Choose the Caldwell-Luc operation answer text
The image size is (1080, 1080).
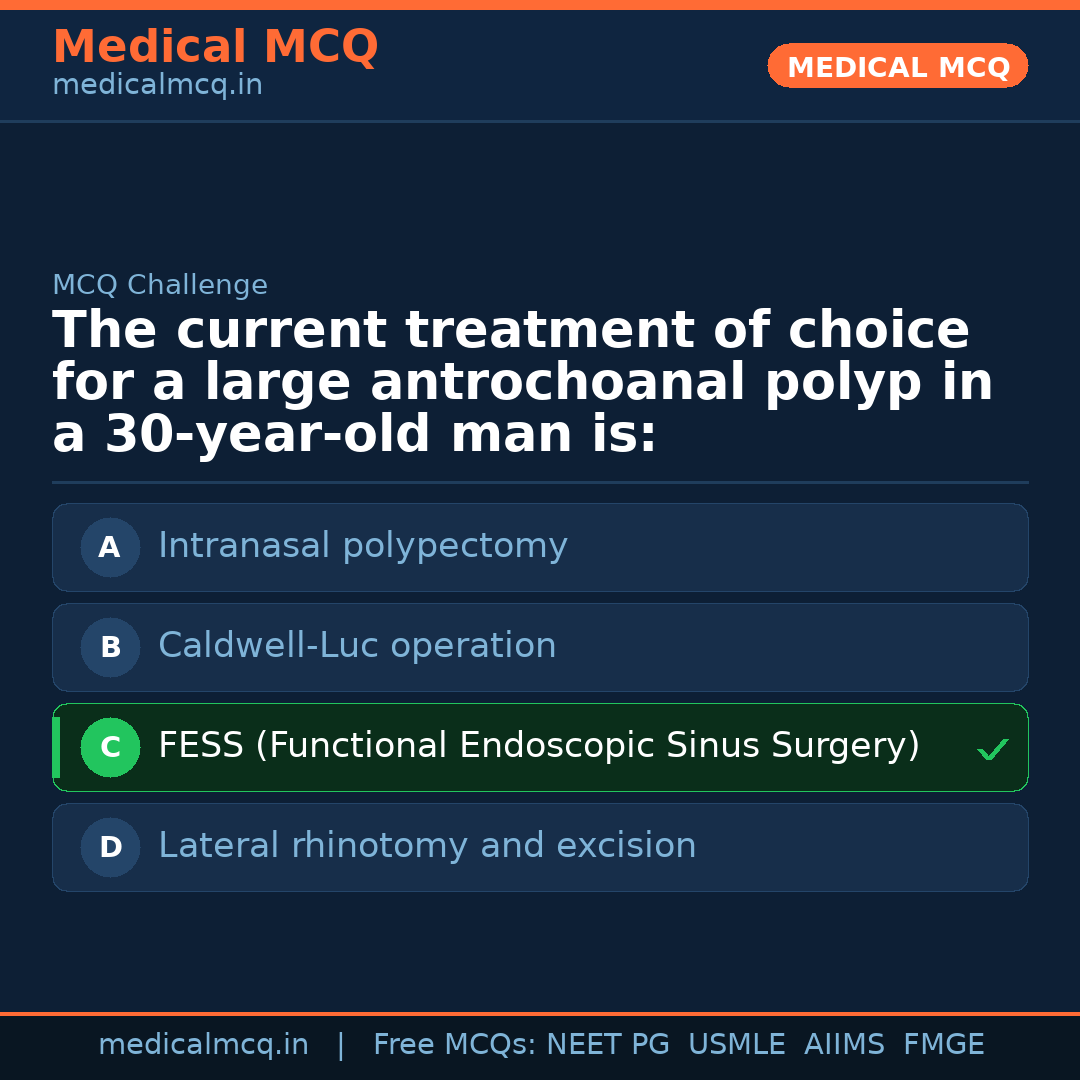point(357,646)
